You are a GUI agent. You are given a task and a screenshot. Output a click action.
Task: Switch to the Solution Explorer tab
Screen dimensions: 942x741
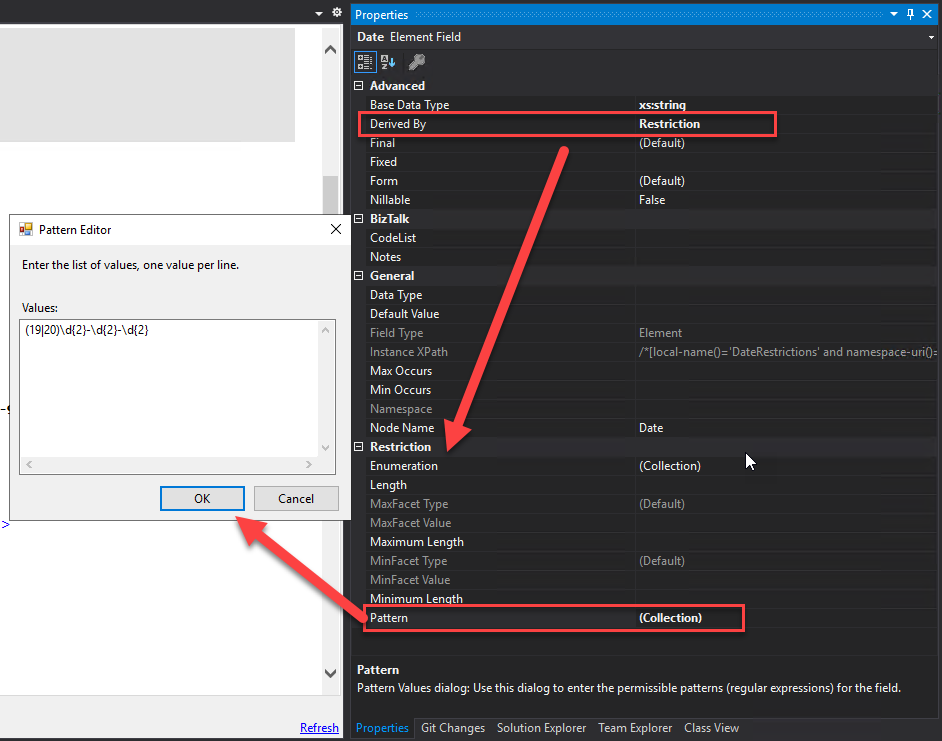pos(541,728)
